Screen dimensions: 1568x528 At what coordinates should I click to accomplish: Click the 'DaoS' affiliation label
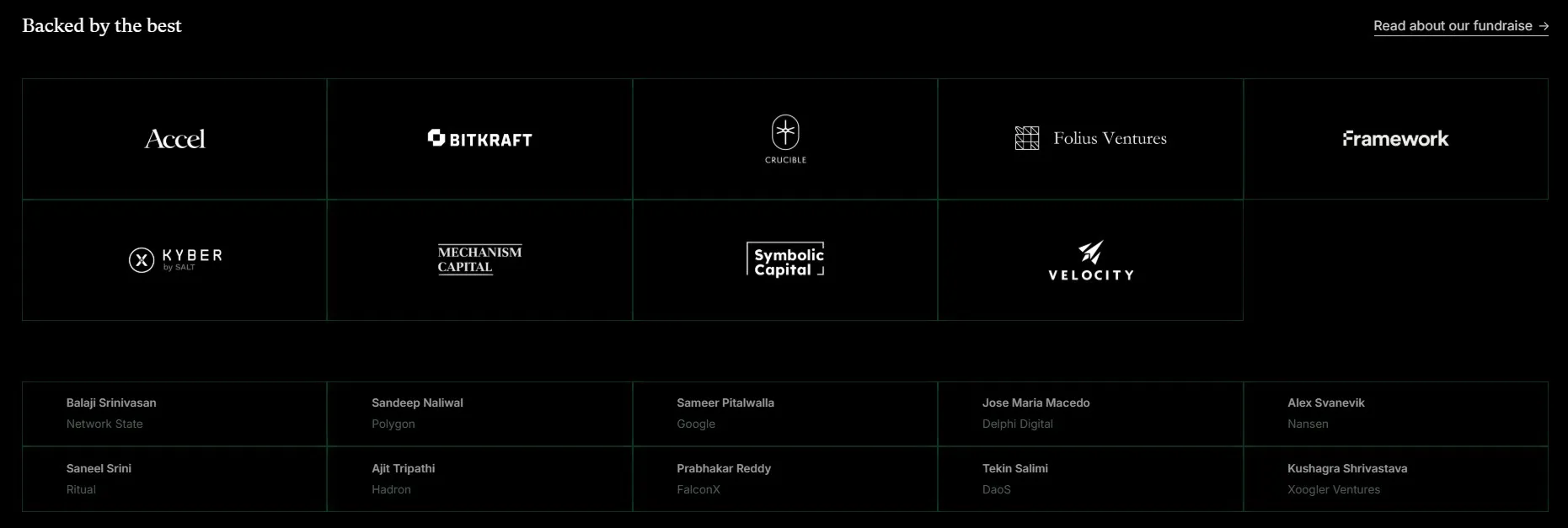point(997,489)
